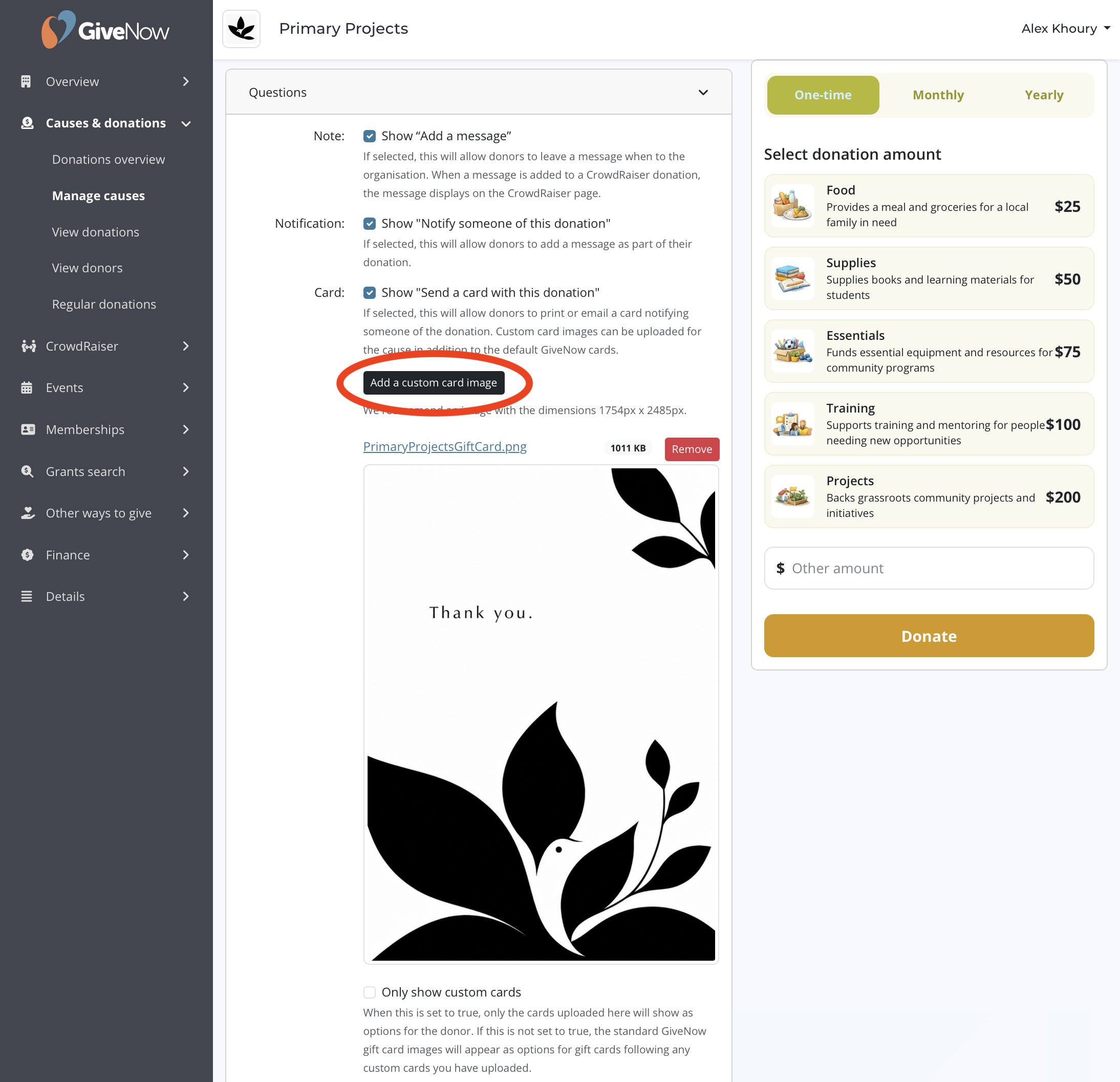Enable Only show custom cards checkbox
The image size is (1120, 1082).
tap(370, 992)
